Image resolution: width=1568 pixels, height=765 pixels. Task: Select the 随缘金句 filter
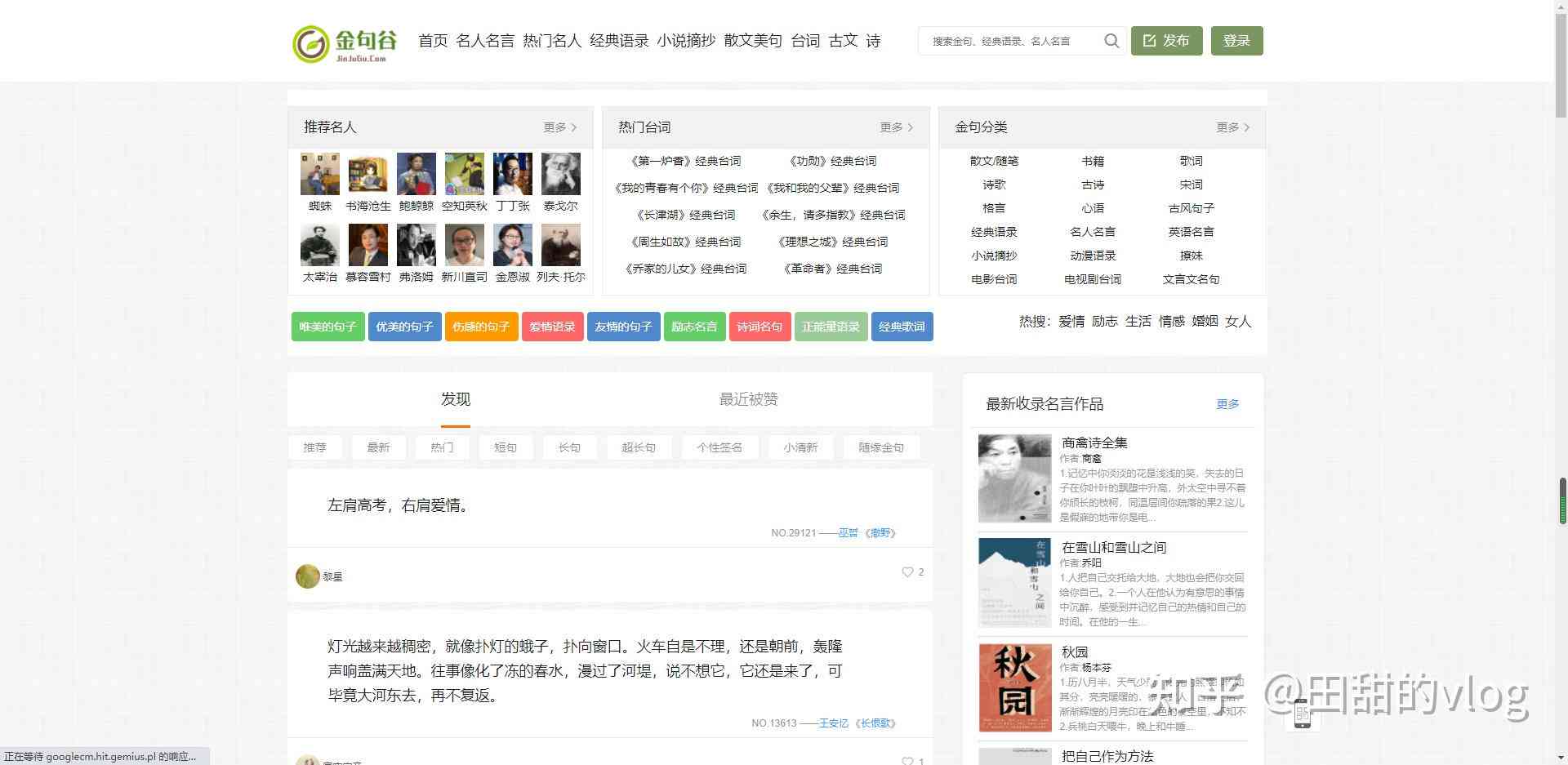[881, 447]
